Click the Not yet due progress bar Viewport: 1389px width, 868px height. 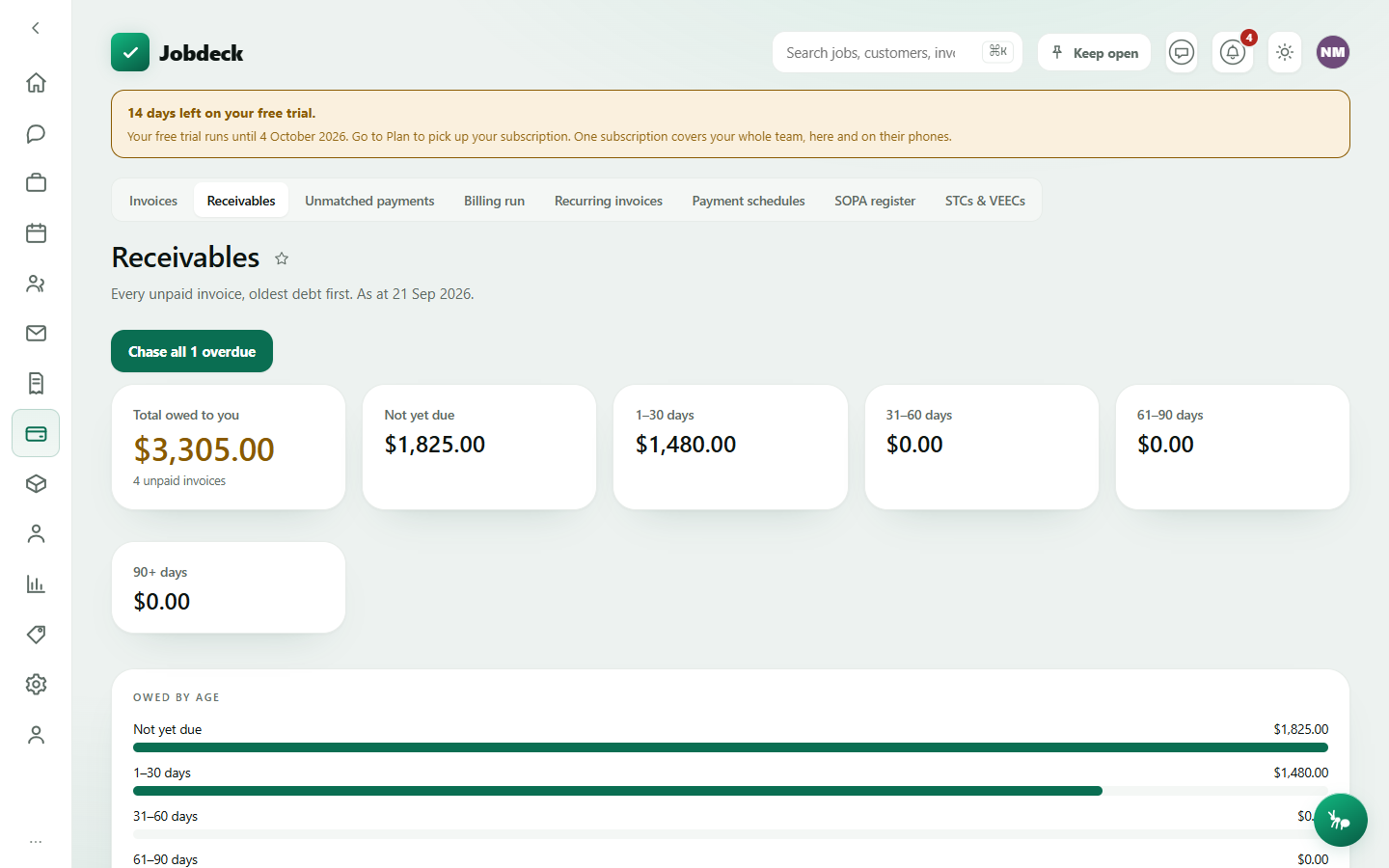tap(730, 747)
